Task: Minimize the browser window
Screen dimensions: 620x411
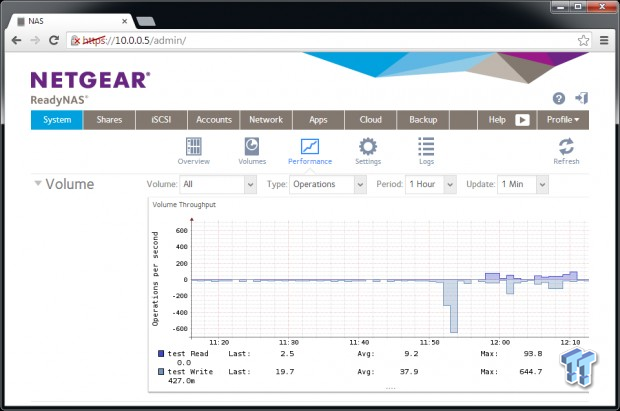Action: 560,7
